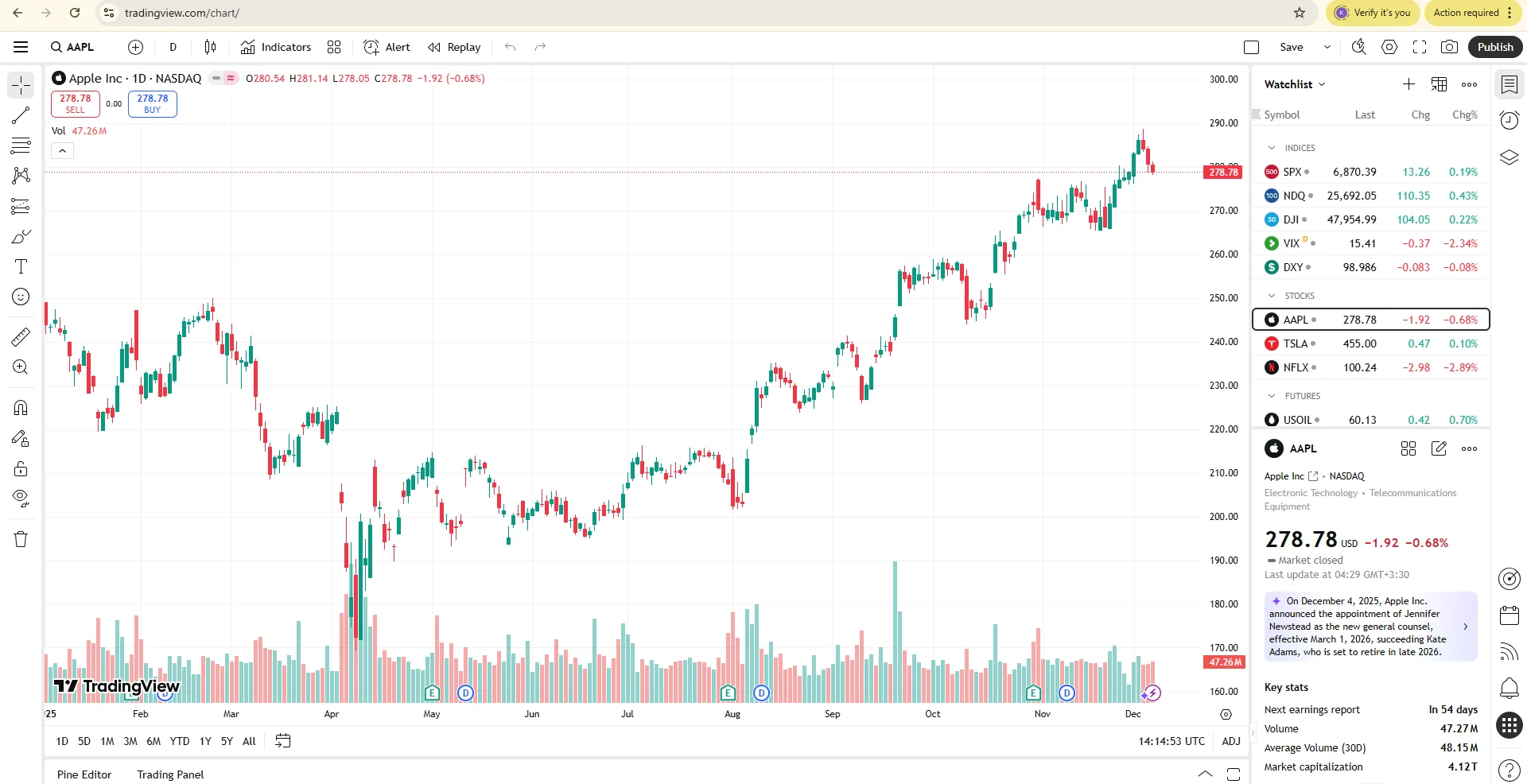Toggle ADJ price adjustment setting
Viewport: 1527px width, 784px height.
pyautogui.click(x=1230, y=741)
